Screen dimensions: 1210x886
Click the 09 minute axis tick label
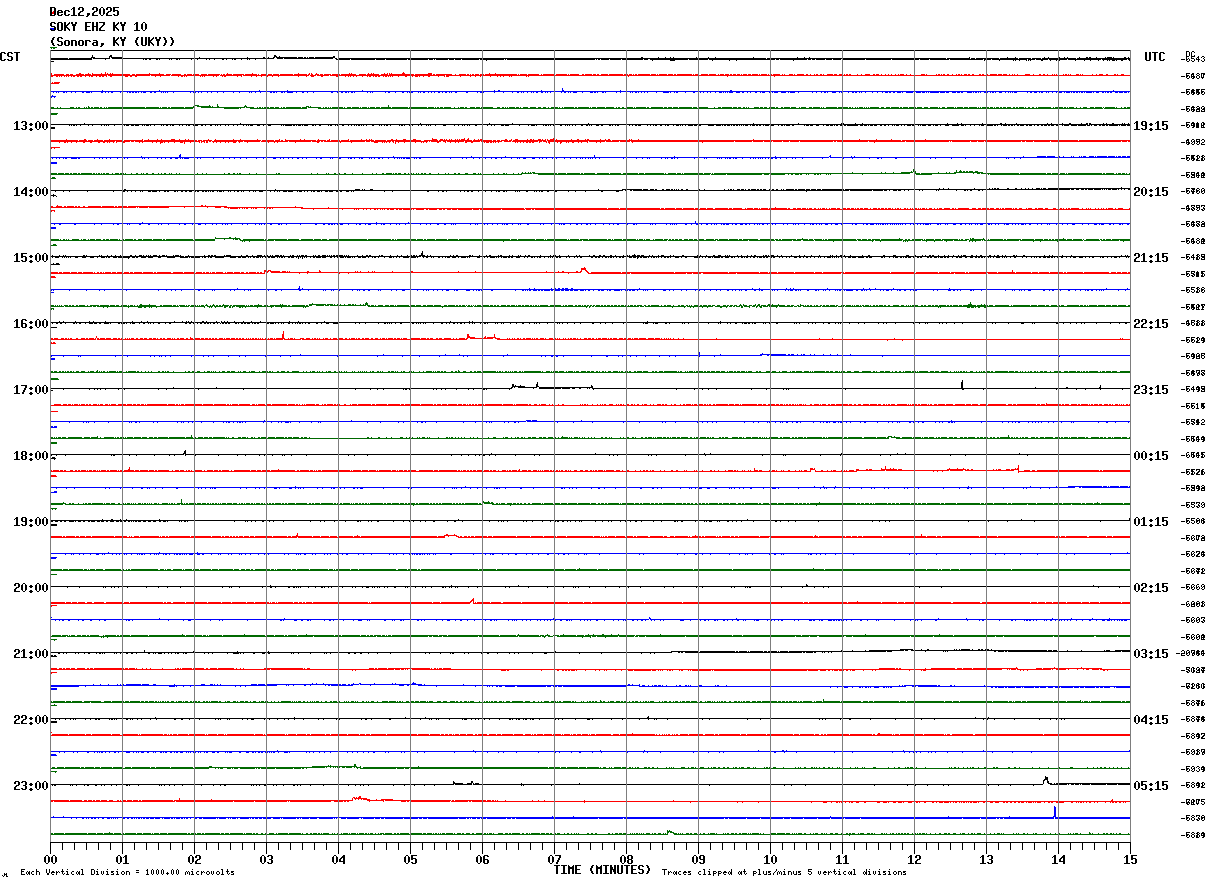coord(698,859)
